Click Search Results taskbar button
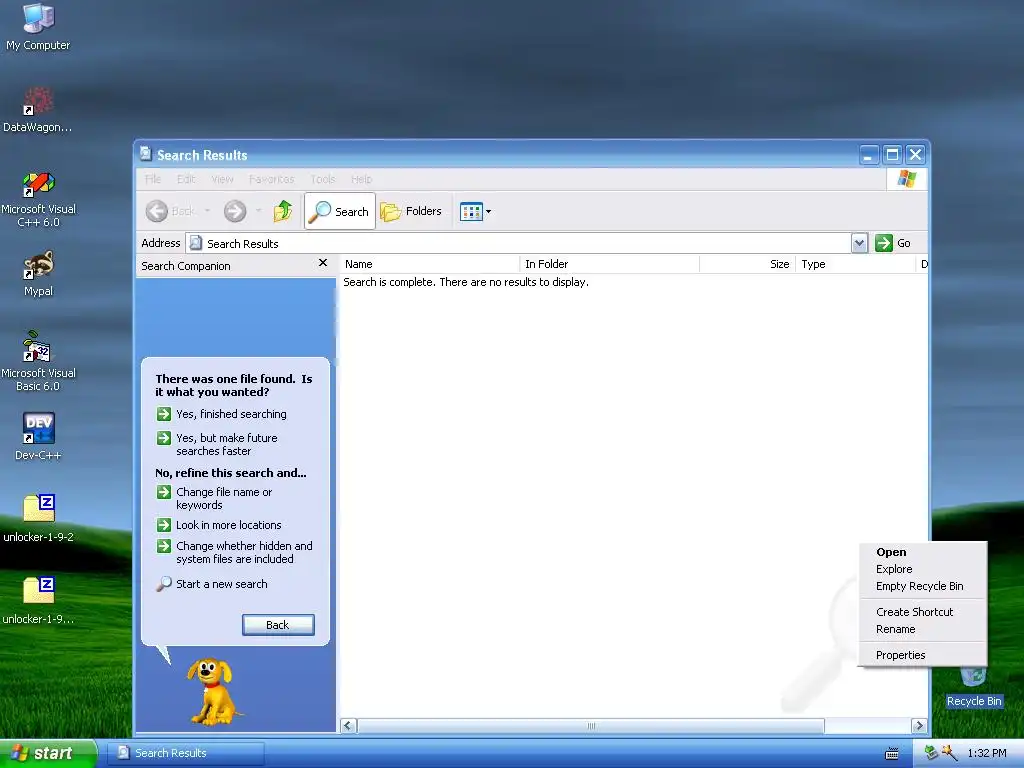Viewport: 1024px width, 768px height. [185, 753]
